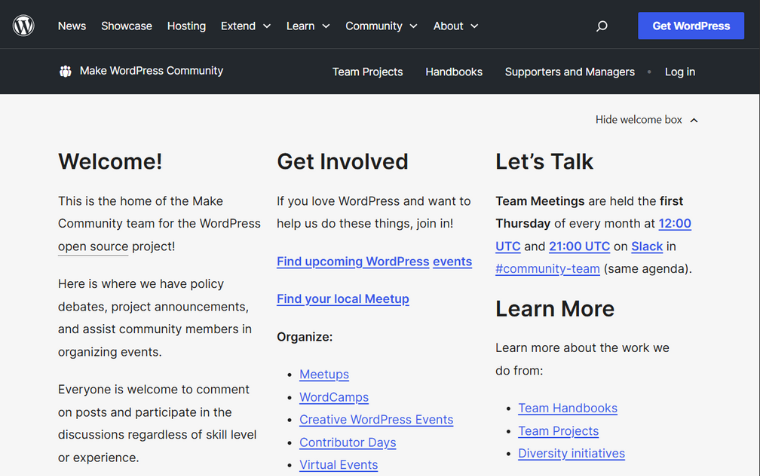Click the WordPress logo icon

[23, 26]
